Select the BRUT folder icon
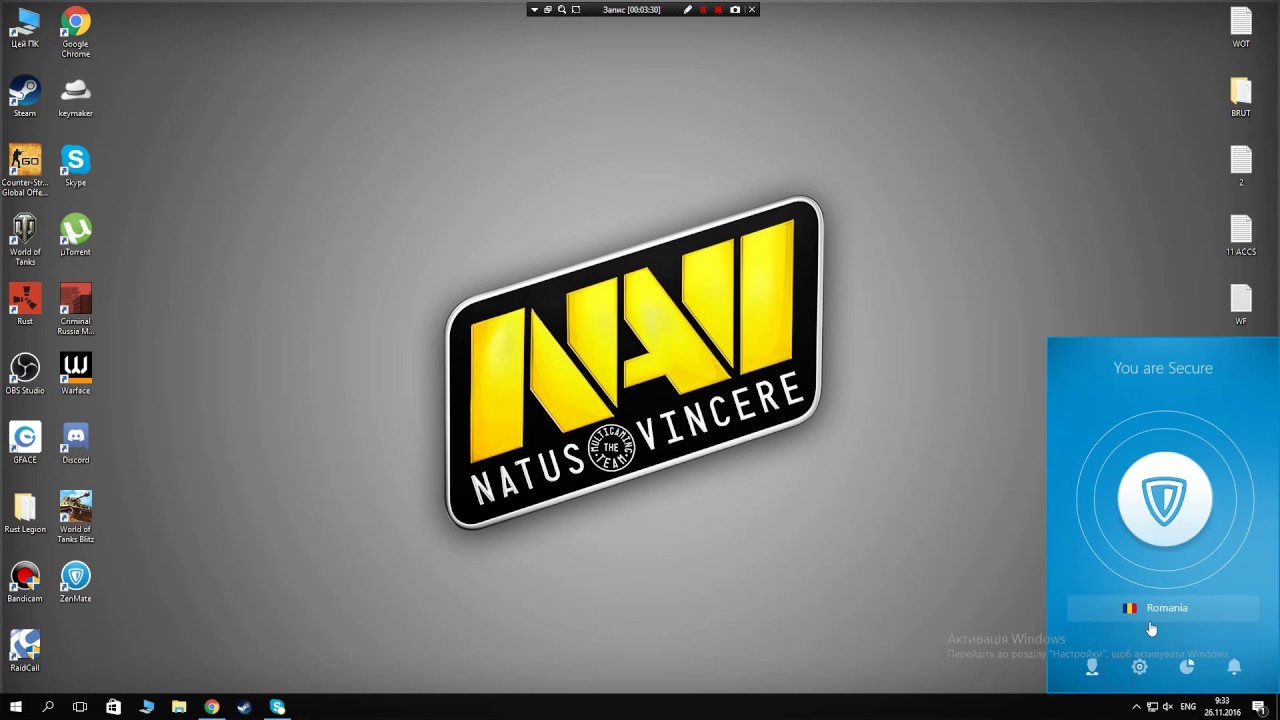The image size is (1280, 720). [1241, 97]
